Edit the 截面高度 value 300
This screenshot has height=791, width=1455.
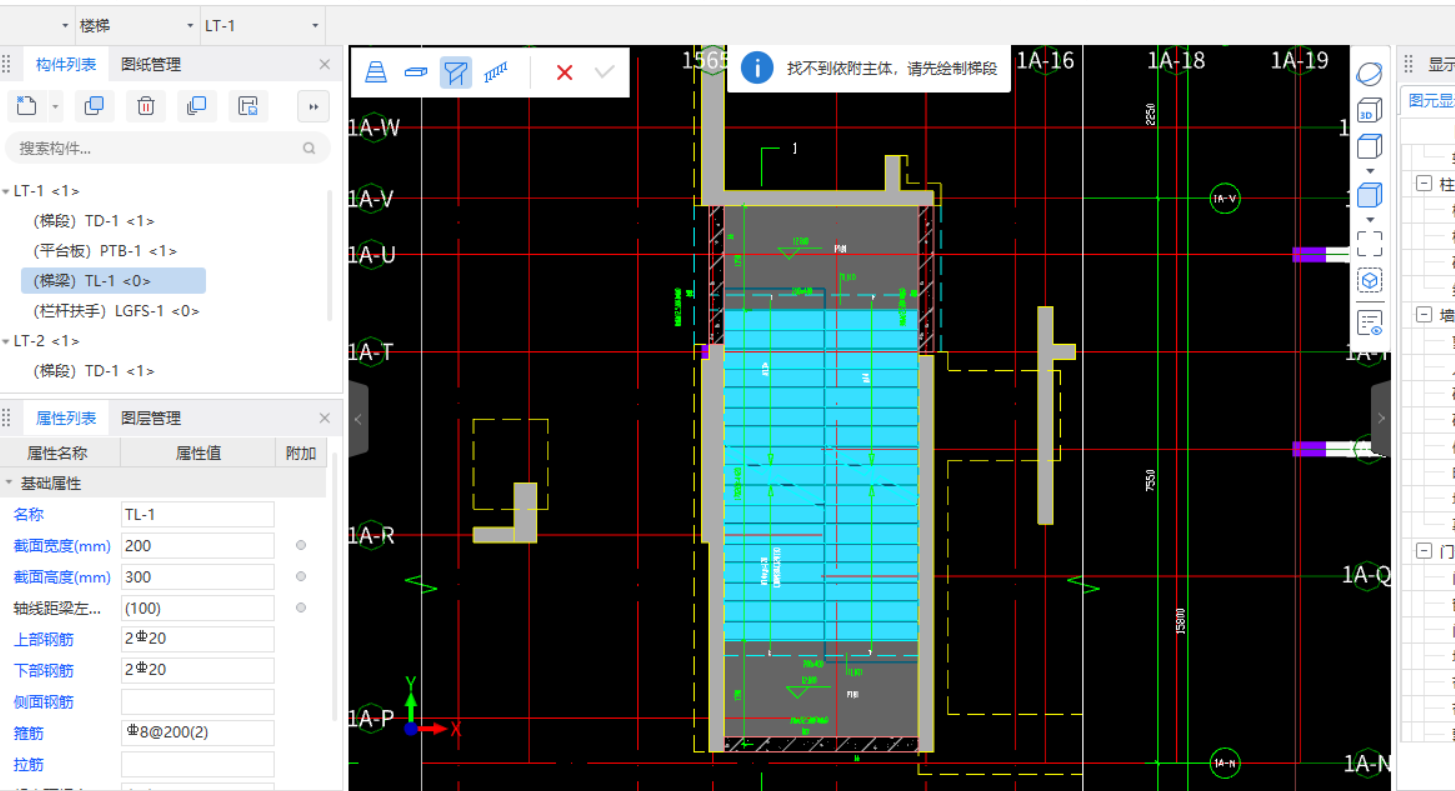click(198, 577)
